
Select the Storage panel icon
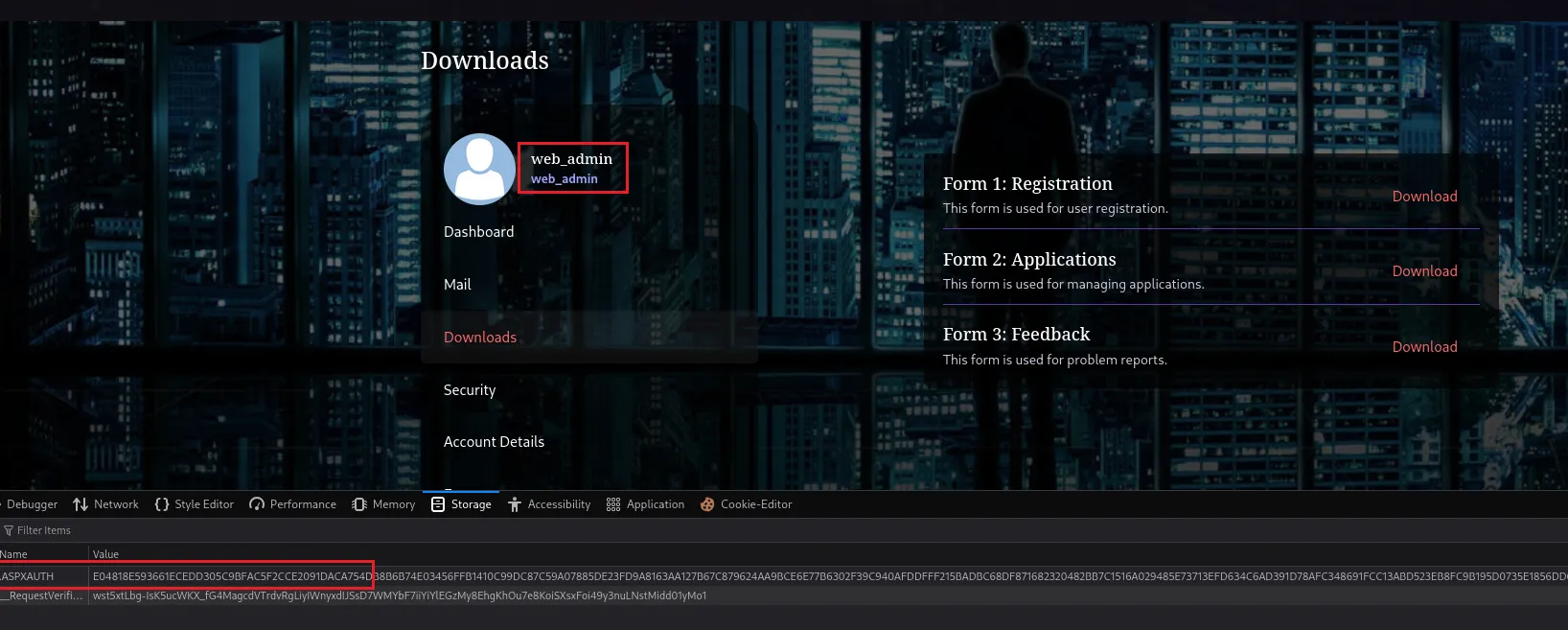click(438, 504)
